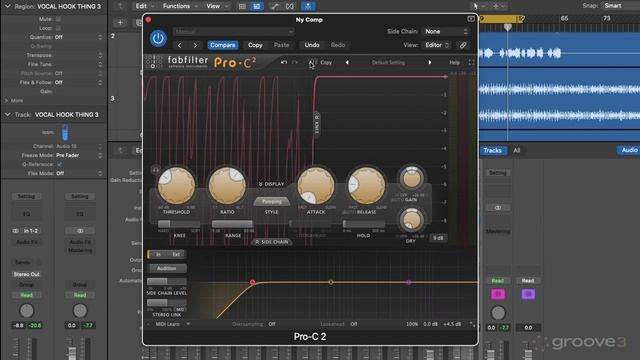Image resolution: width=640 pixels, height=360 pixels.
Task: Collapse the Side Chain section
Action: pos(272,242)
